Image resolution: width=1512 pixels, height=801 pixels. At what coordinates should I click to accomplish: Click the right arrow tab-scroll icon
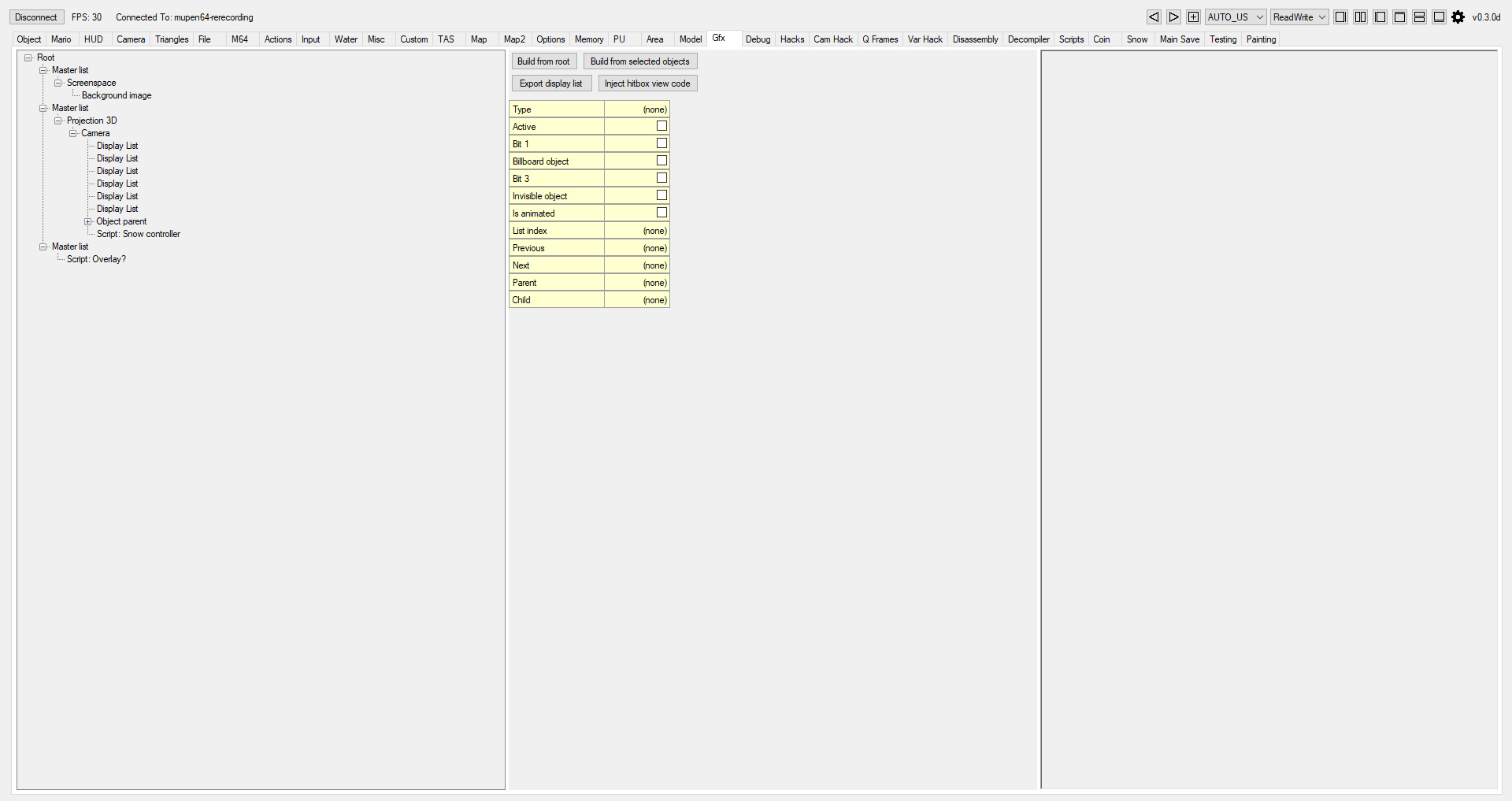(x=1173, y=17)
